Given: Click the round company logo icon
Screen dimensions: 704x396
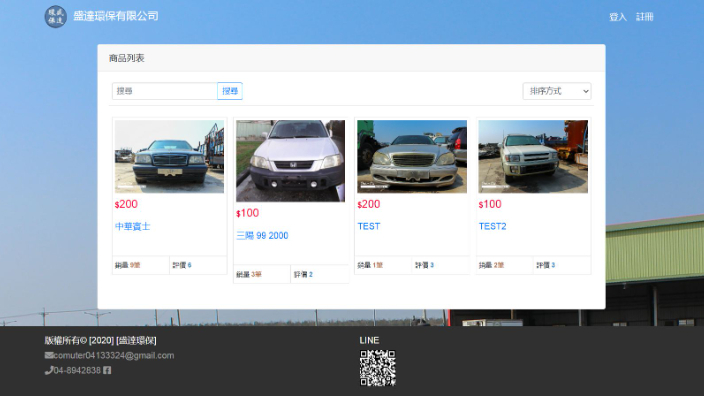Looking at the screenshot, I should (56, 17).
